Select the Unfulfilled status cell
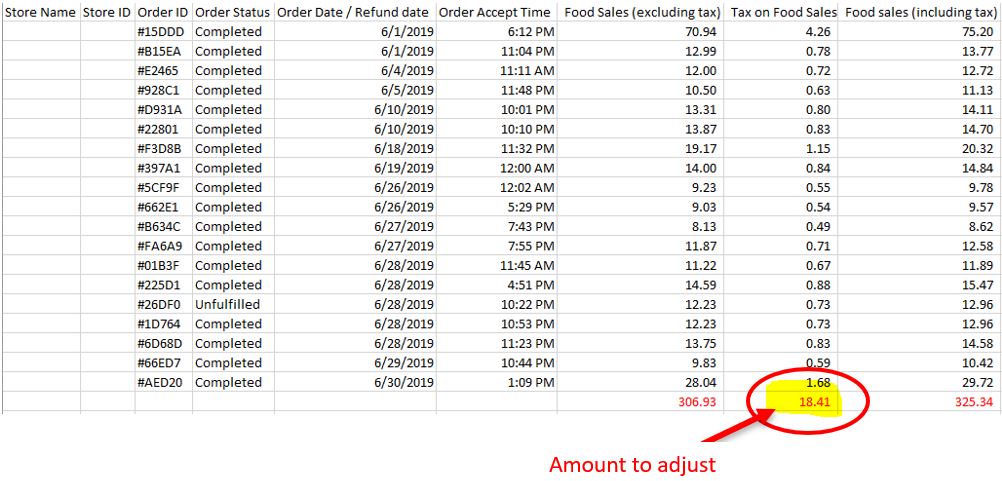Image resolution: width=1002 pixels, height=481 pixels. point(227,304)
